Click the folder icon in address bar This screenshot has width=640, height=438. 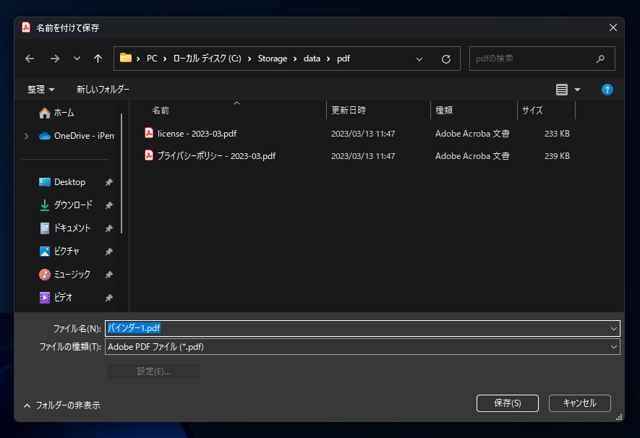(x=126, y=58)
